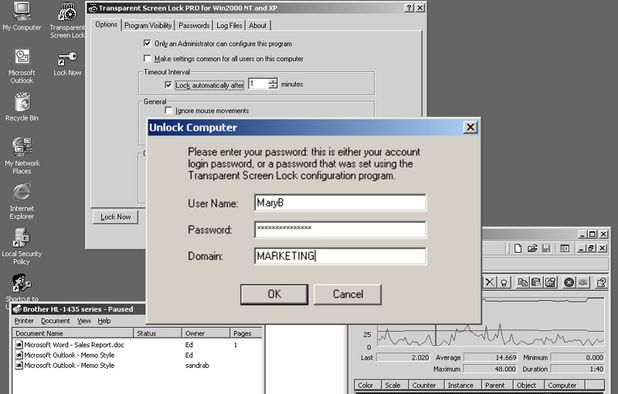
Task: Click the Freeze Display red circle icon
Action: (x=569, y=282)
